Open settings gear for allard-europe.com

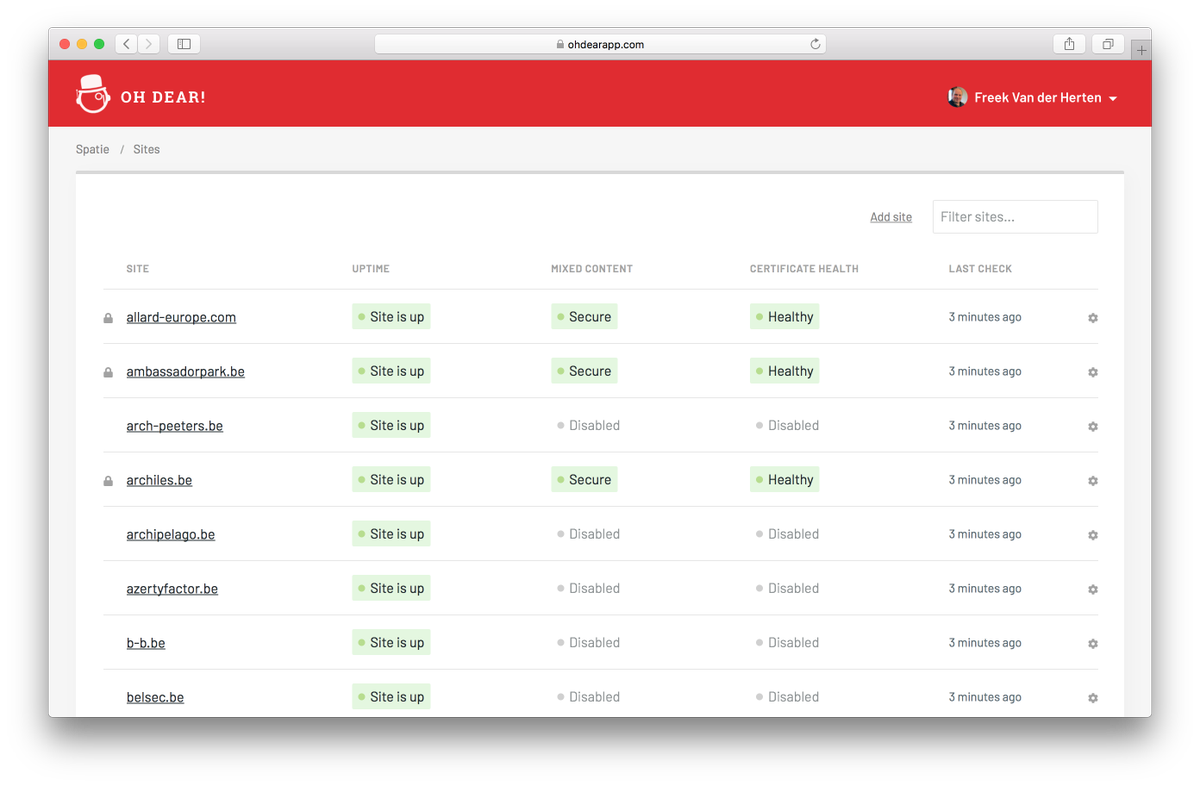coord(1092,318)
